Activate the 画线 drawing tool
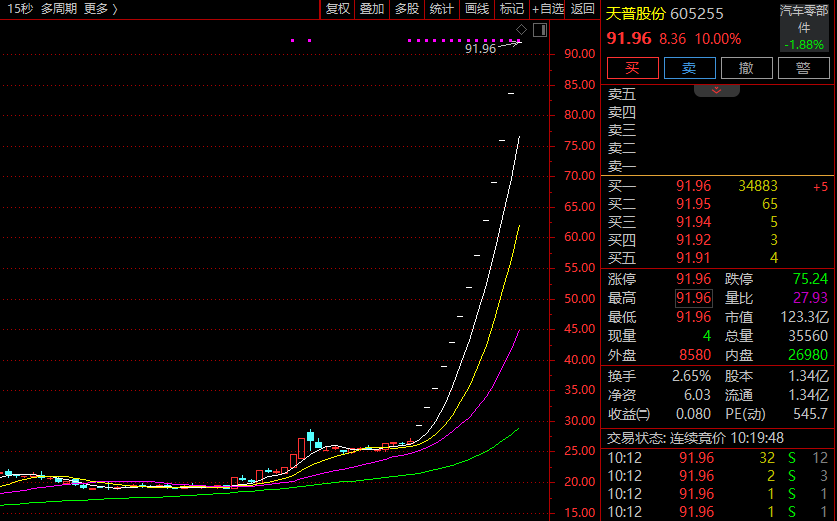The height and width of the screenshot is (521, 837). pyautogui.click(x=477, y=9)
